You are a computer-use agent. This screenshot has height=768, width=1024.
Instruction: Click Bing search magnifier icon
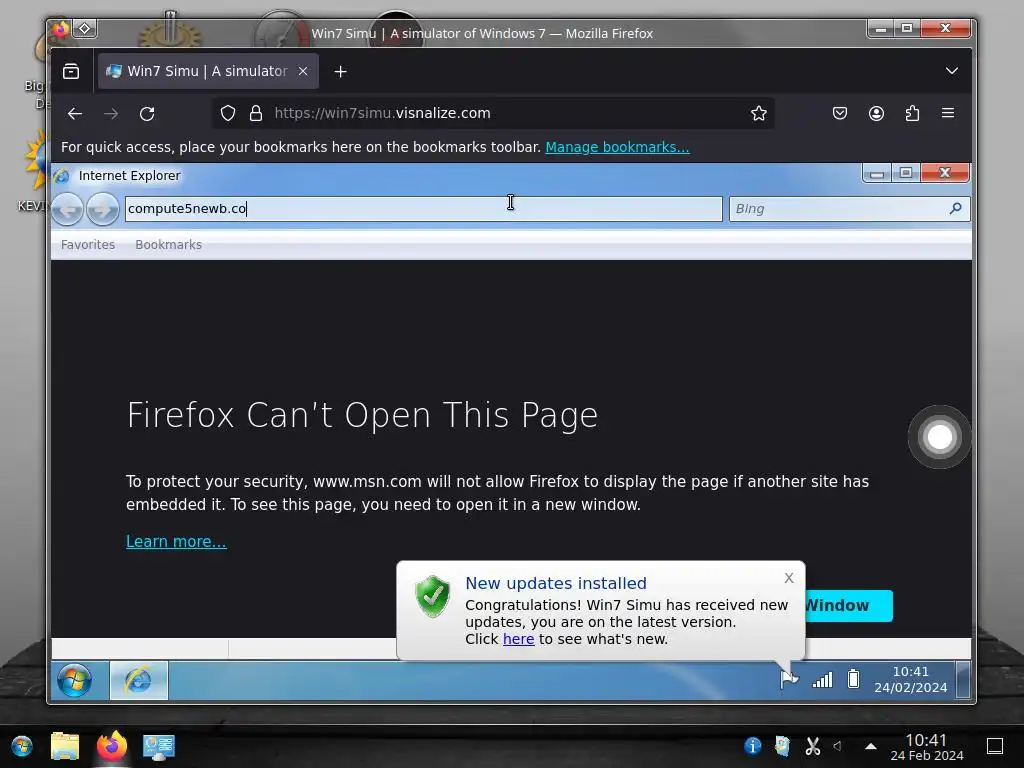[956, 208]
